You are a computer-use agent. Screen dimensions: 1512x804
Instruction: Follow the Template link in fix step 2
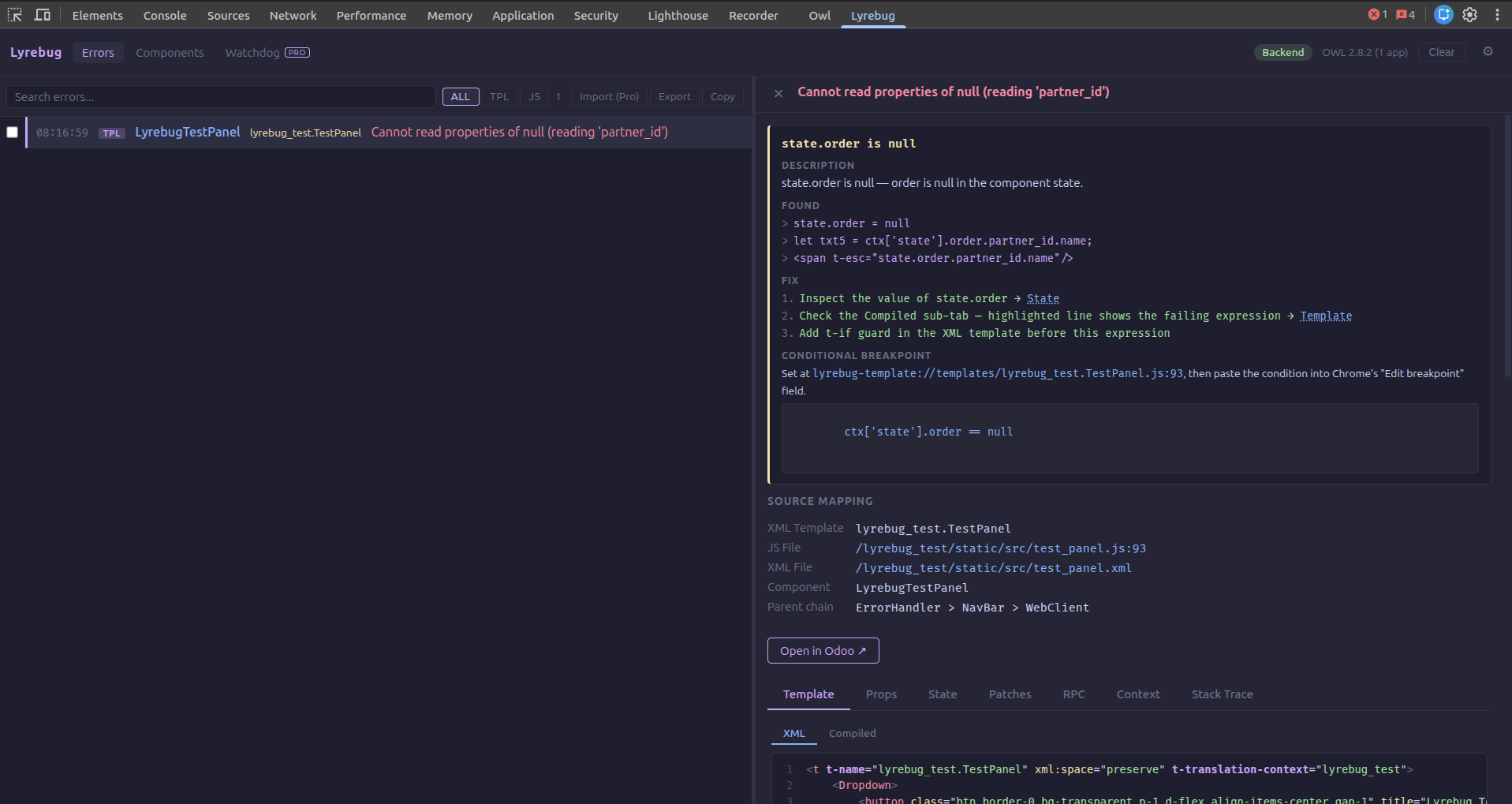[1326, 316]
